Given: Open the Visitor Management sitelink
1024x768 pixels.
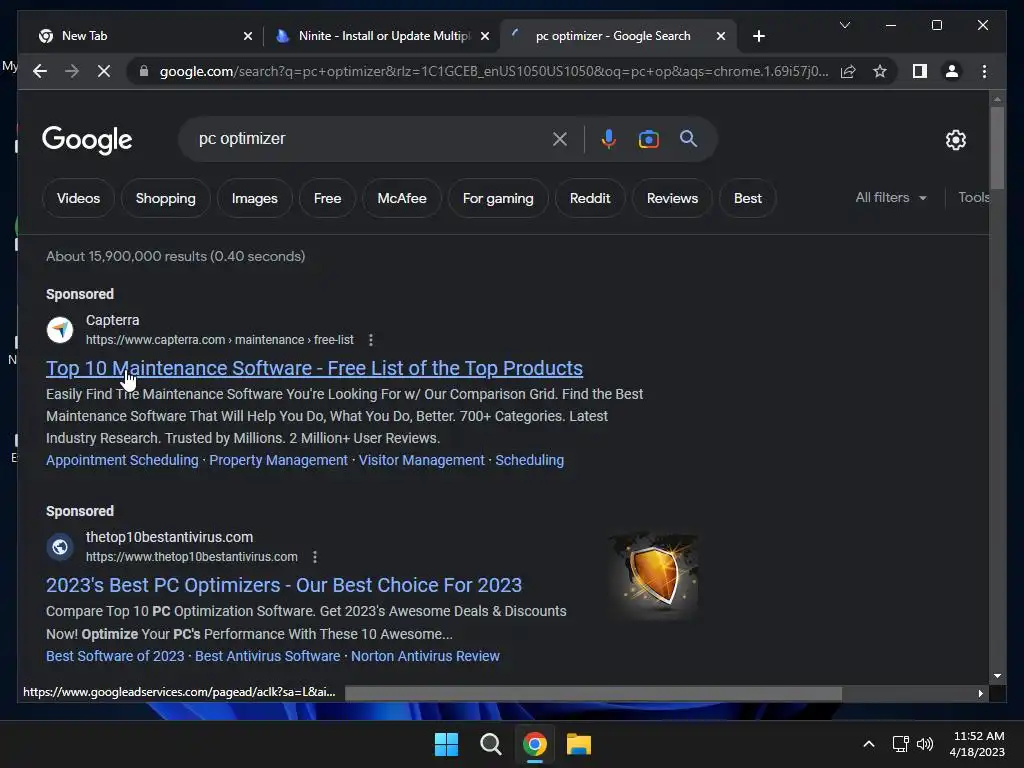Looking at the screenshot, I should (421, 460).
